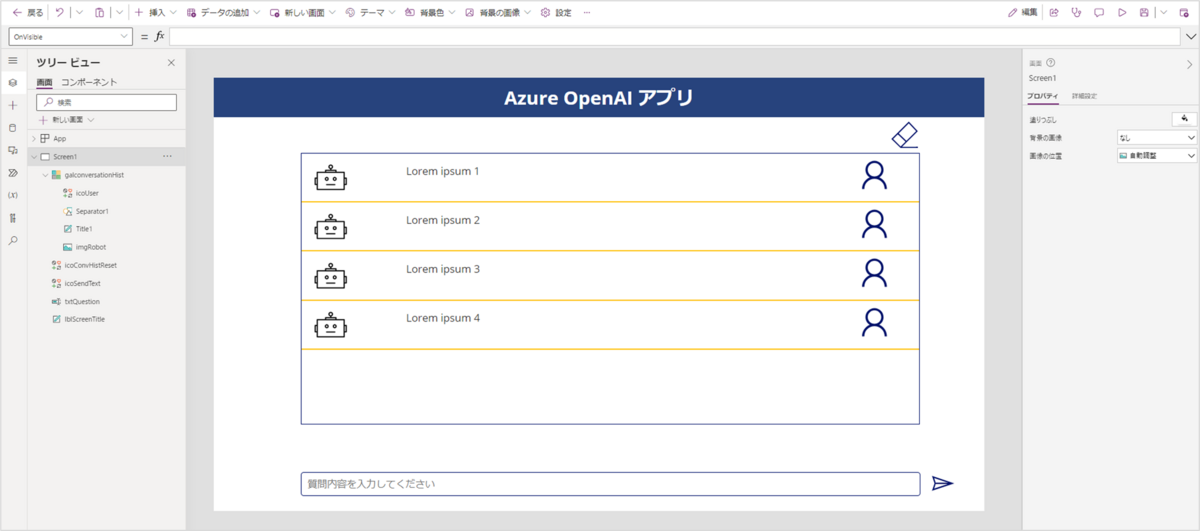Preview the app with the play icon
Screen dimensions: 1200x531
pyautogui.click(x=1122, y=12)
